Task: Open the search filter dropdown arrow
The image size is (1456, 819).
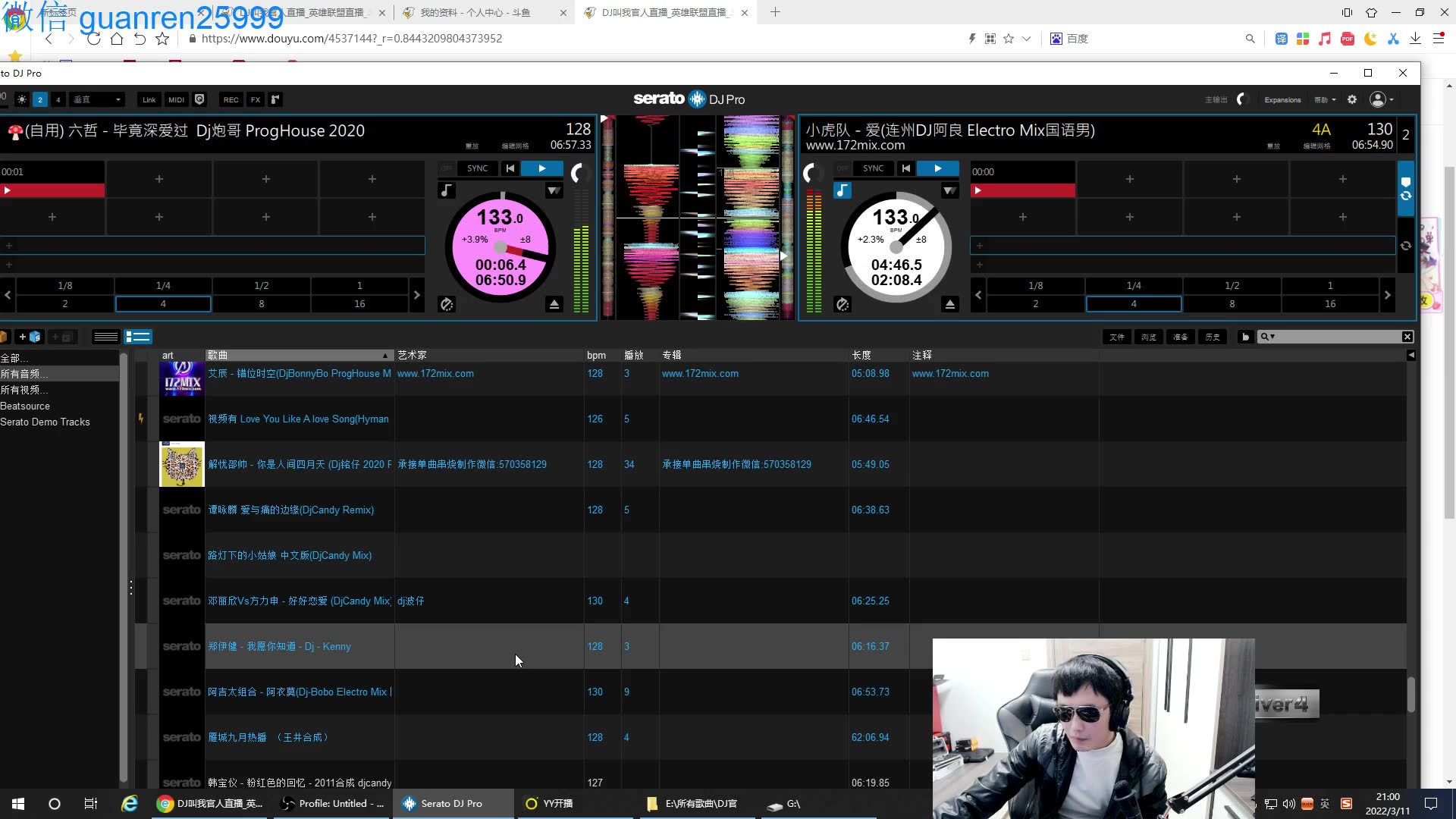Action: [x=1272, y=337]
